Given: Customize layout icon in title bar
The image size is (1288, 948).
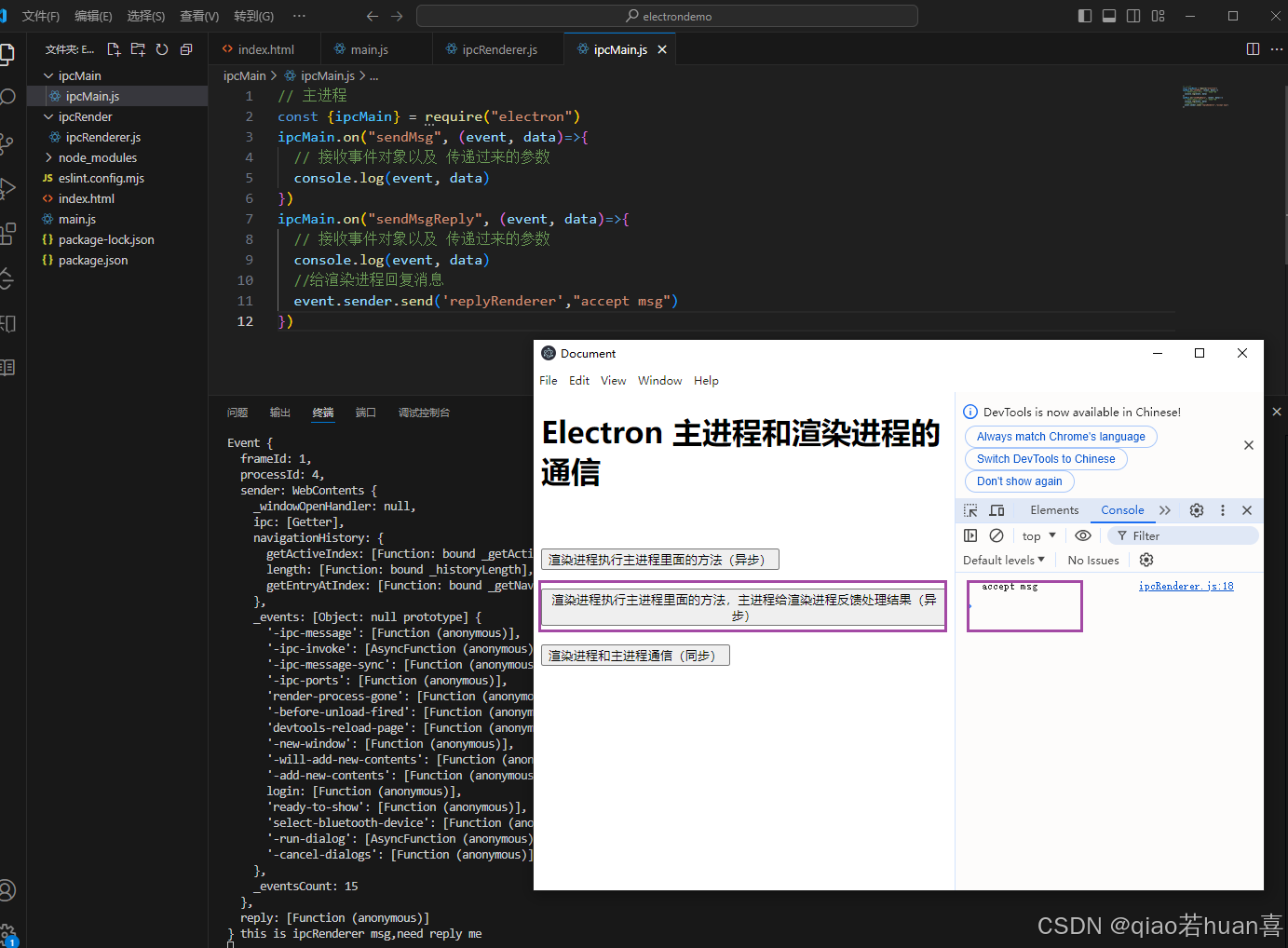Looking at the screenshot, I should [x=1158, y=16].
